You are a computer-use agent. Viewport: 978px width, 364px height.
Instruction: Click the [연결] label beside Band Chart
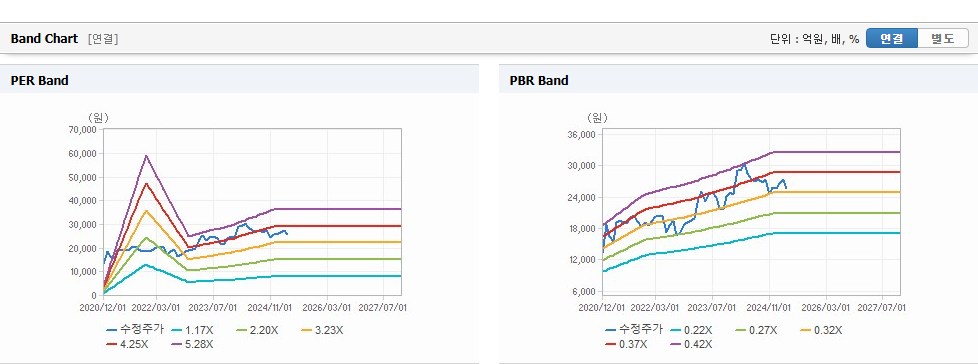tap(103, 39)
